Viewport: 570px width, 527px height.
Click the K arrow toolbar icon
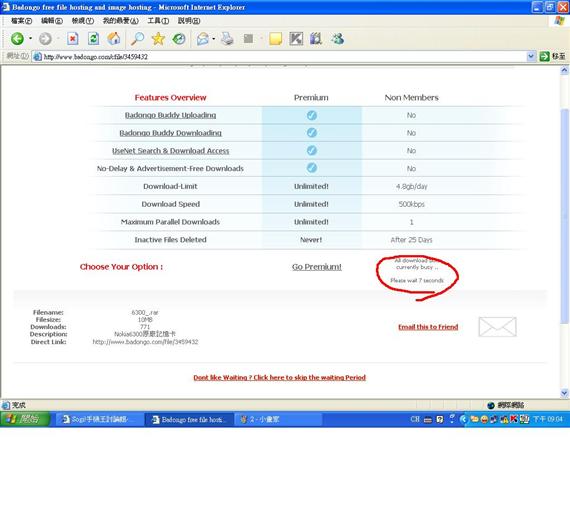tap(296, 39)
